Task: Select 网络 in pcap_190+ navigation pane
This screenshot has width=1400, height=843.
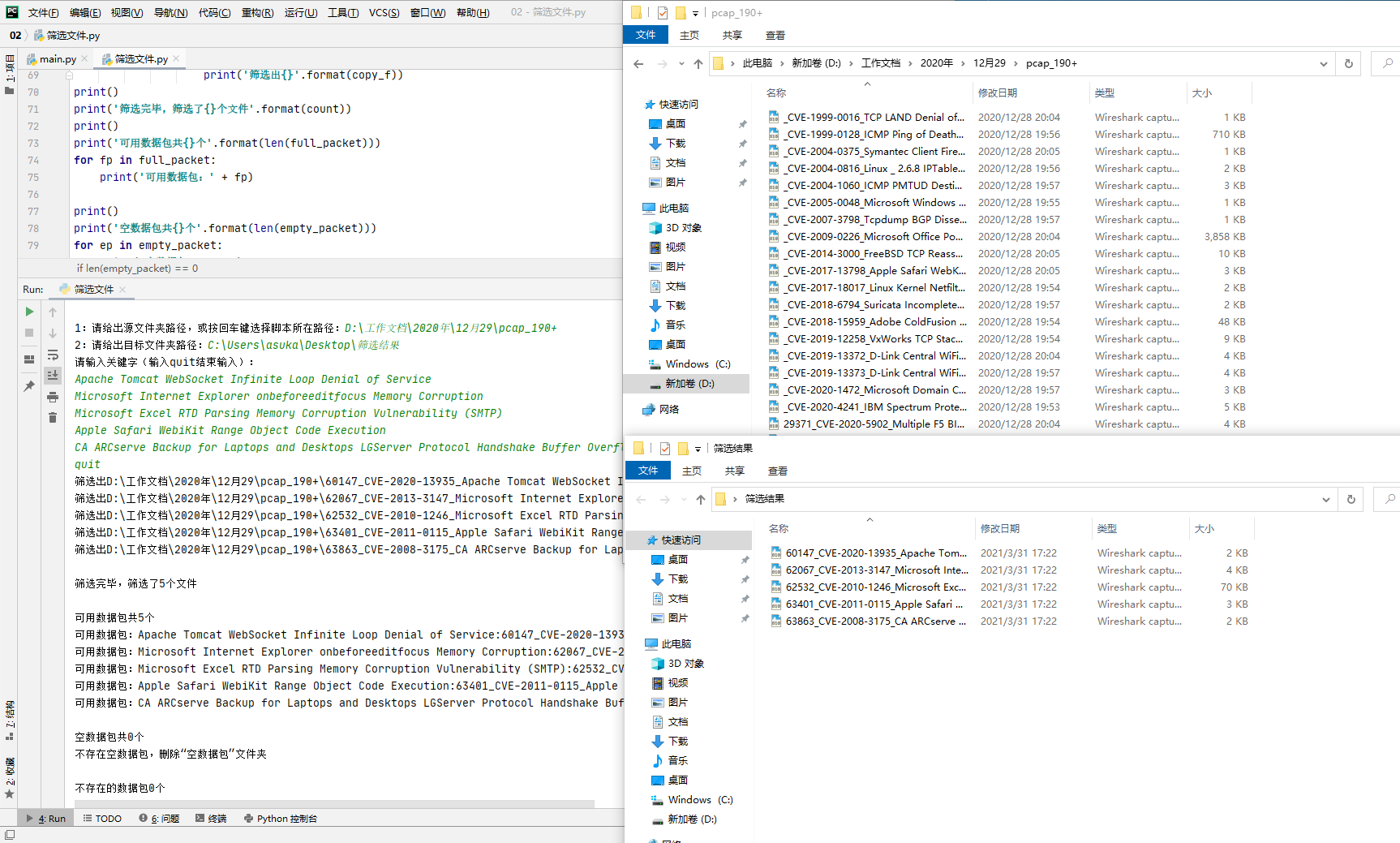Action: [669, 410]
